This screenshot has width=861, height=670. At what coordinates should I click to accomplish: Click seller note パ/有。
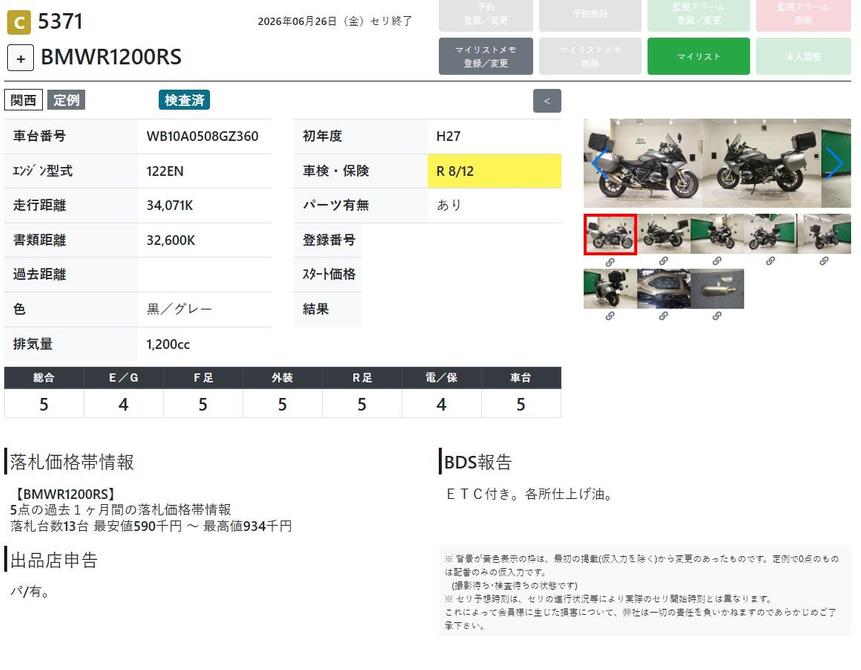[x=30, y=592]
